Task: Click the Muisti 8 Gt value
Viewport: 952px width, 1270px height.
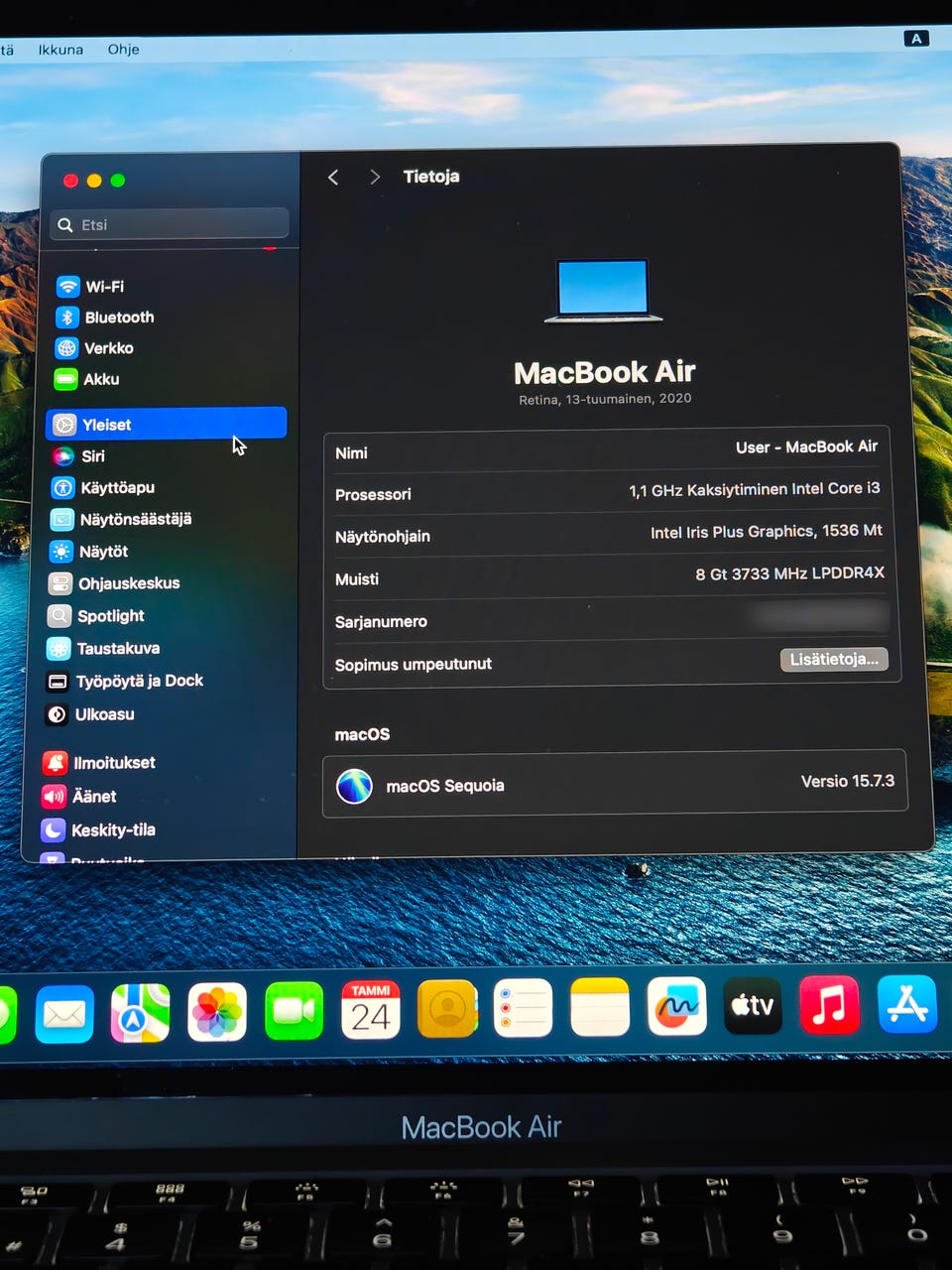Action: pyautogui.click(x=789, y=573)
